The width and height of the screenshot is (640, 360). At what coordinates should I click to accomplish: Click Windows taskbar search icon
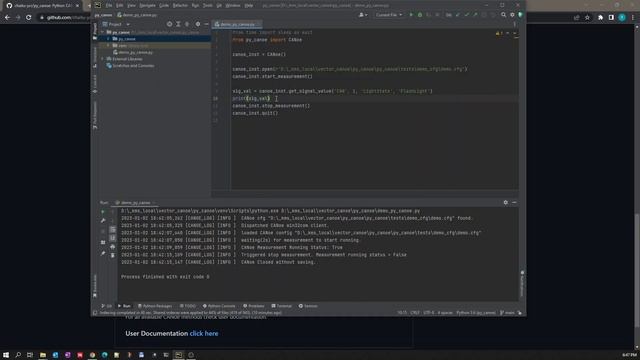click(18, 355)
